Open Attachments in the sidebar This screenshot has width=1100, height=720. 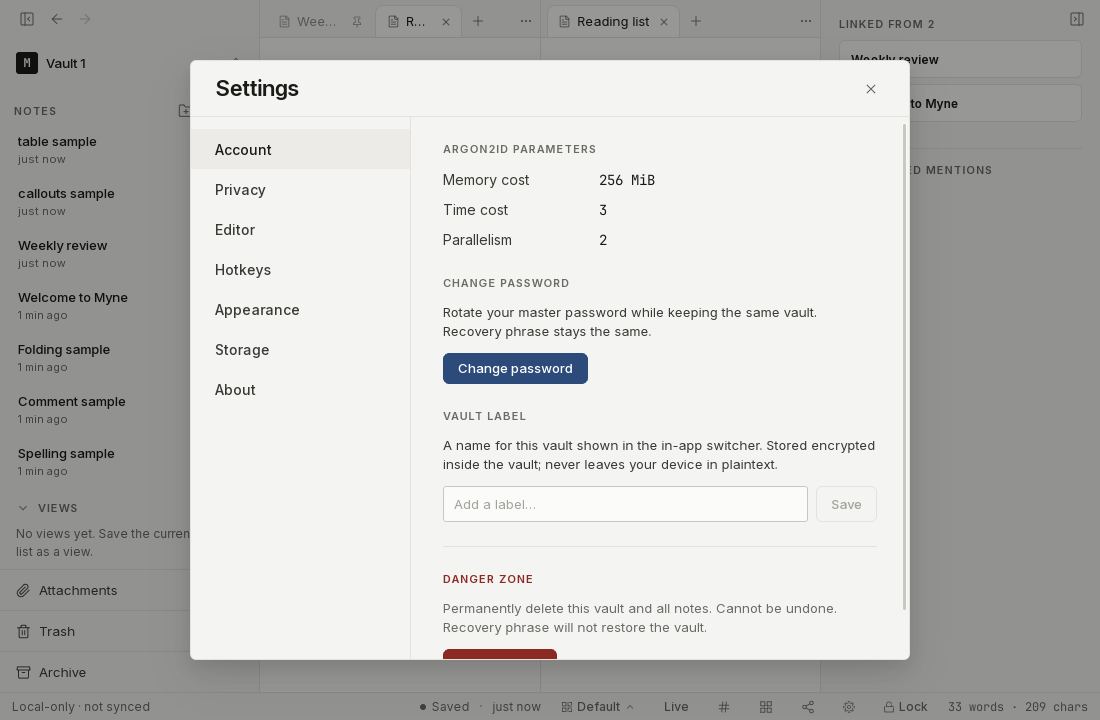(x=95, y=590)
